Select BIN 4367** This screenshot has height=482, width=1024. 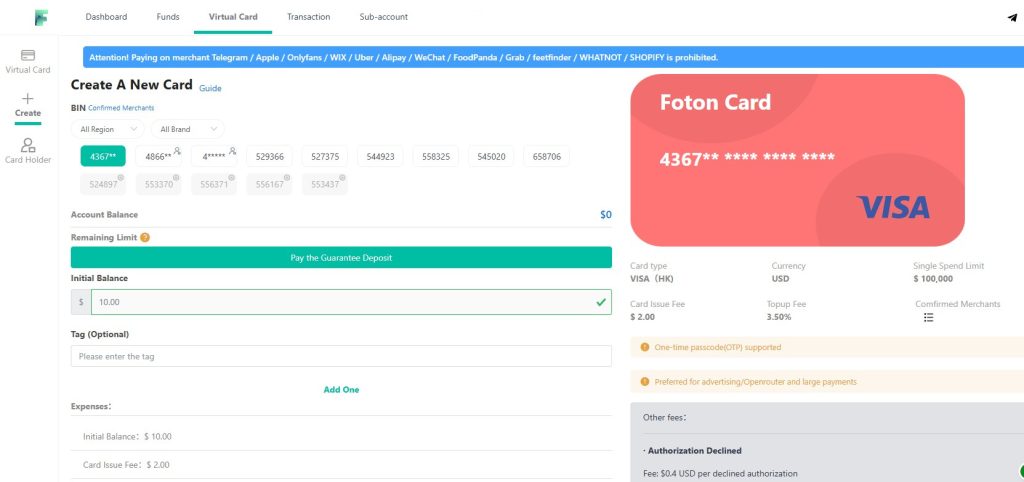[103, 157]
